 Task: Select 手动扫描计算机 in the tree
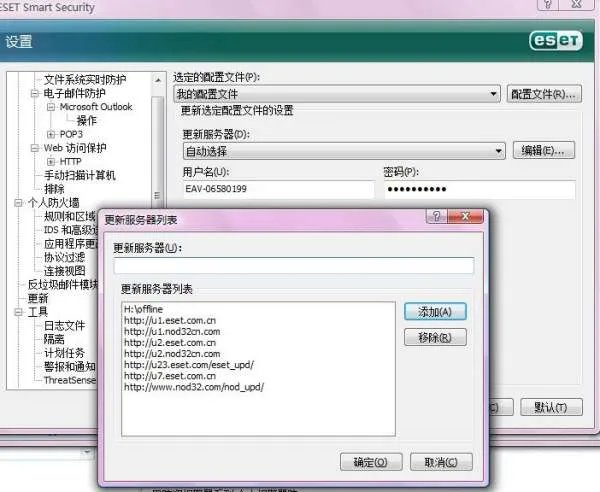[x=80, y=175]
